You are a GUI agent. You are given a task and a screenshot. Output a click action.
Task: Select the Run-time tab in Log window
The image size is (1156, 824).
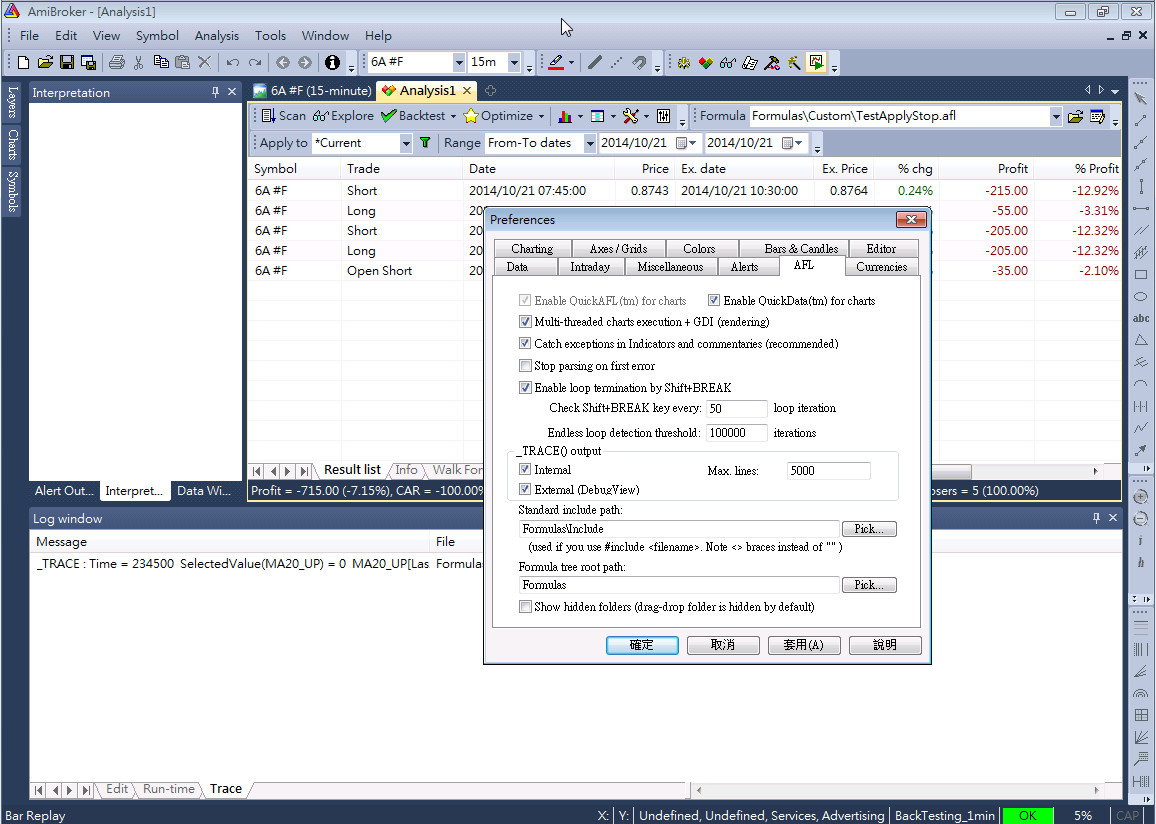tap(169, 789)
